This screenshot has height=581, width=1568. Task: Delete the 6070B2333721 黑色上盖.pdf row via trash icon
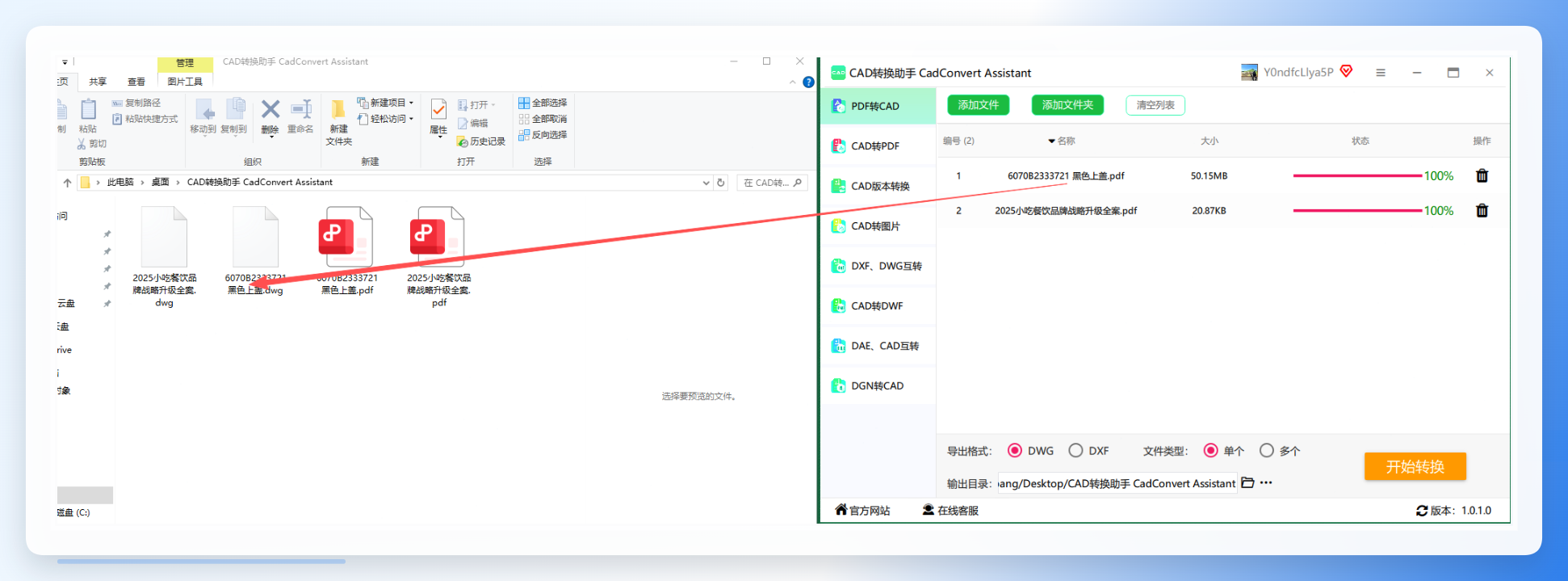pyautogui.click(x=1482, y=175)
